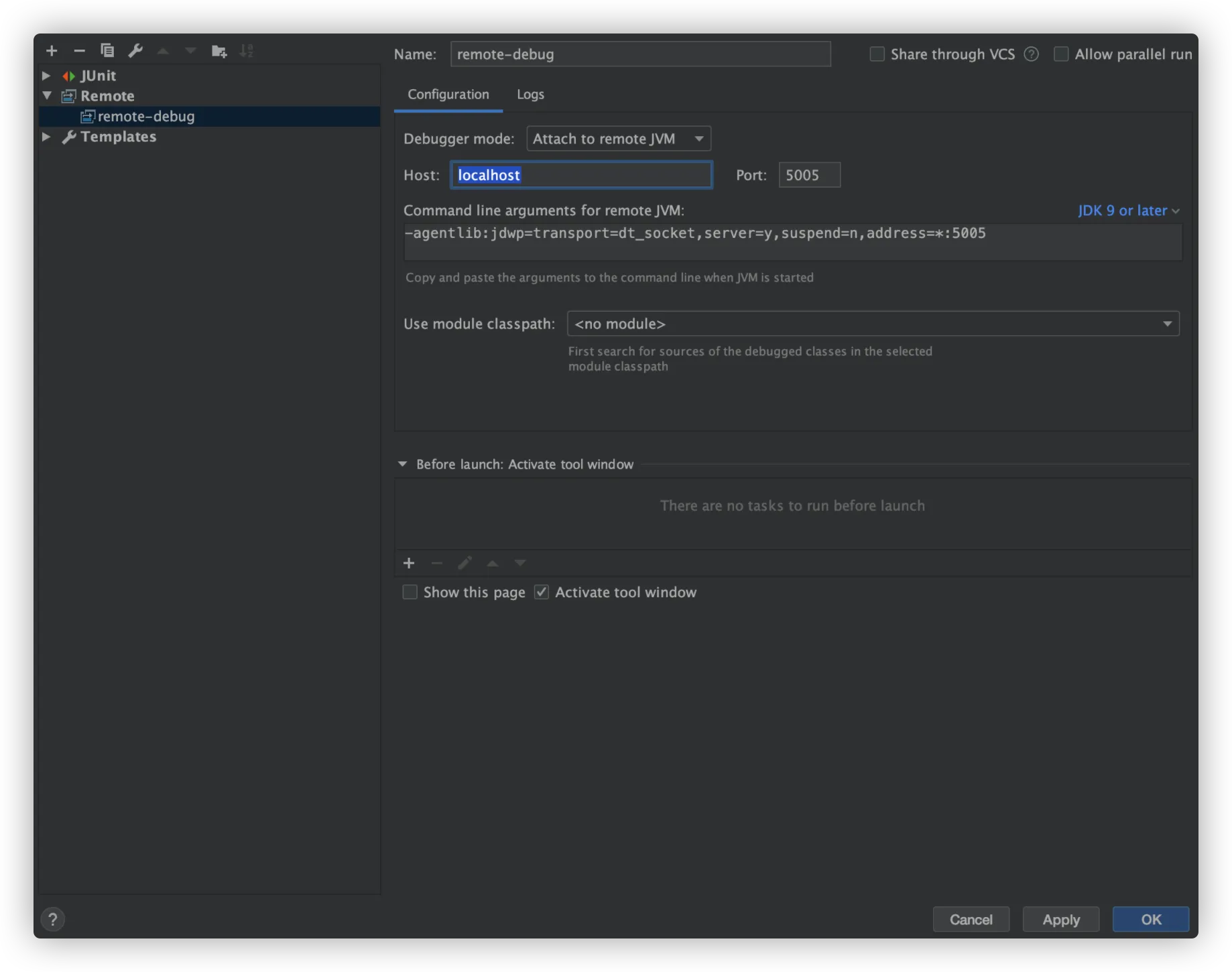This screenshot has width=1232, height=972.
Task: Click into the Port input field
Action: click(809, 175)
